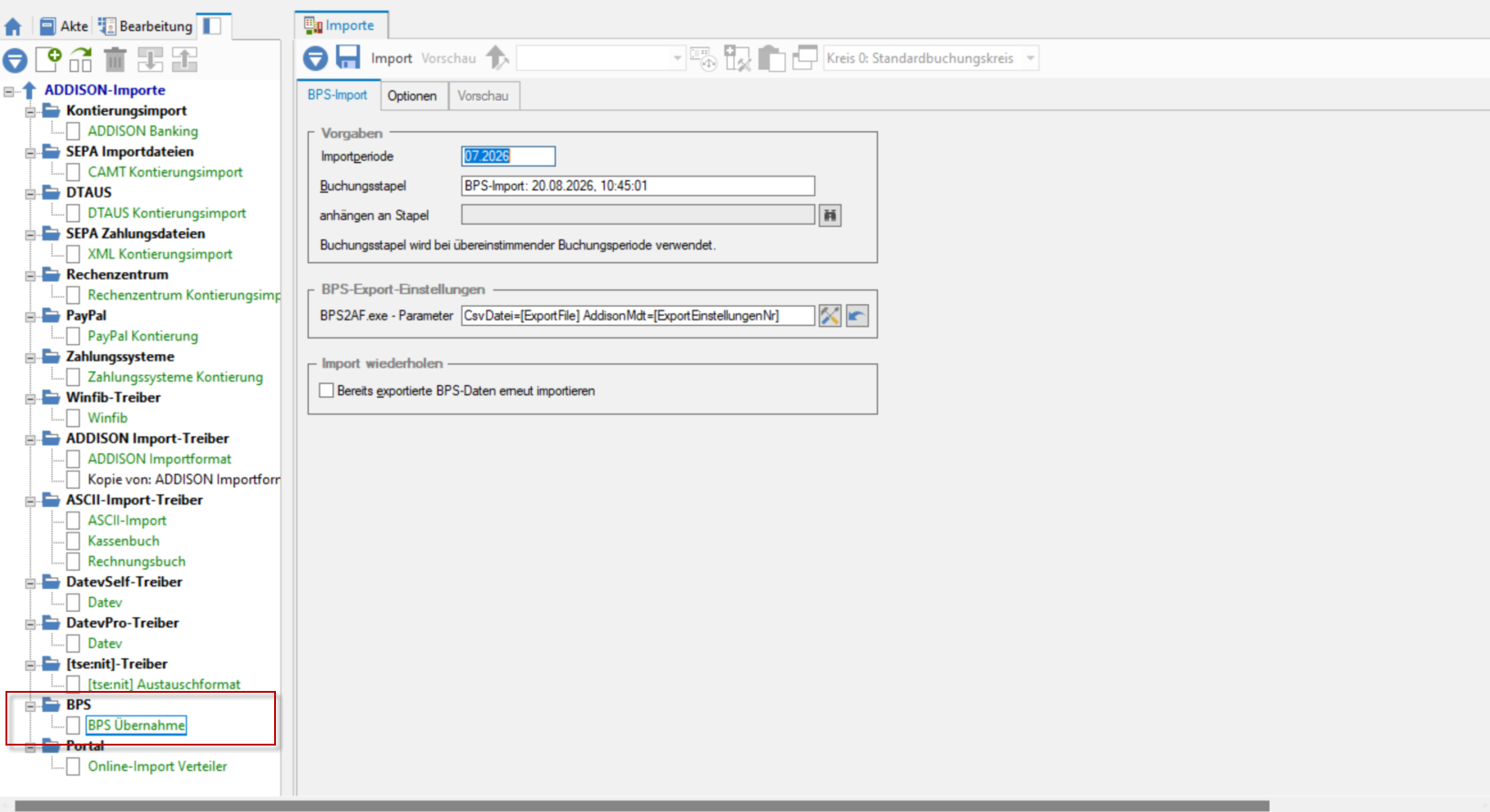The width and height of the screenshot is (1490, 812).
Task: Activate the Importe tab at top
Action: (x=341, y=25)
